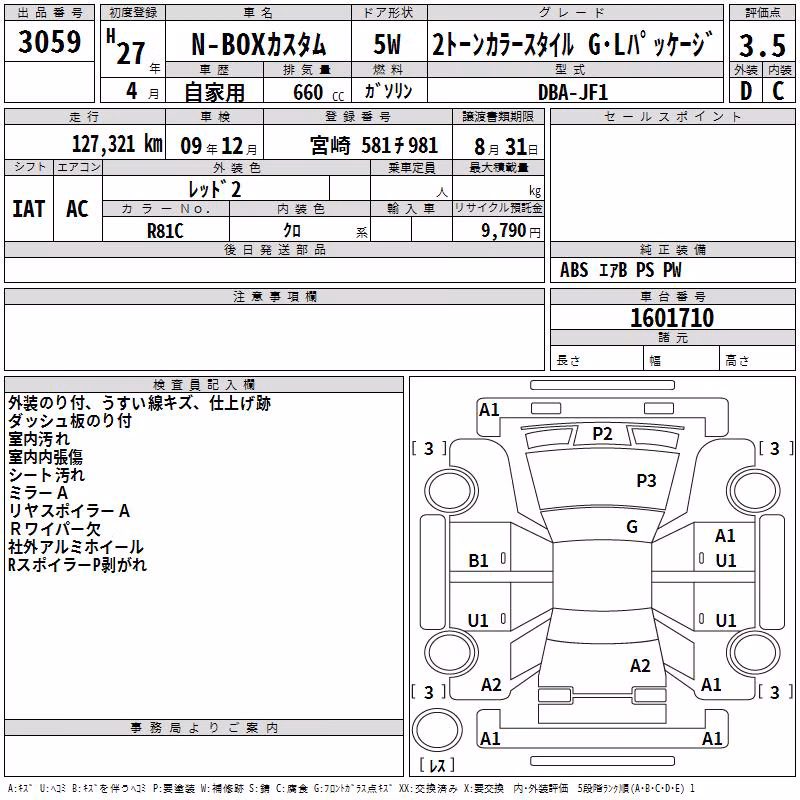Click overall score 3.5
Image resolution: width=800 pixels, height=800 pixels.
762,45
